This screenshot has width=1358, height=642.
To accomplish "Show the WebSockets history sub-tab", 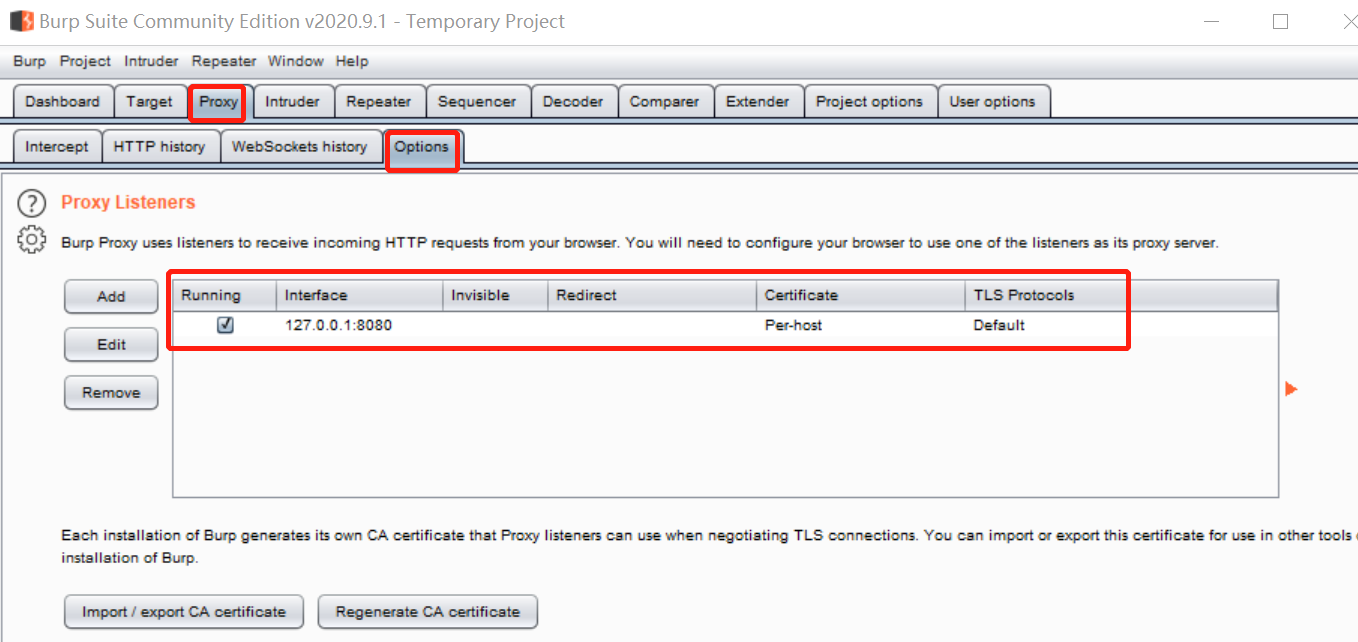I will pos(300,147).
